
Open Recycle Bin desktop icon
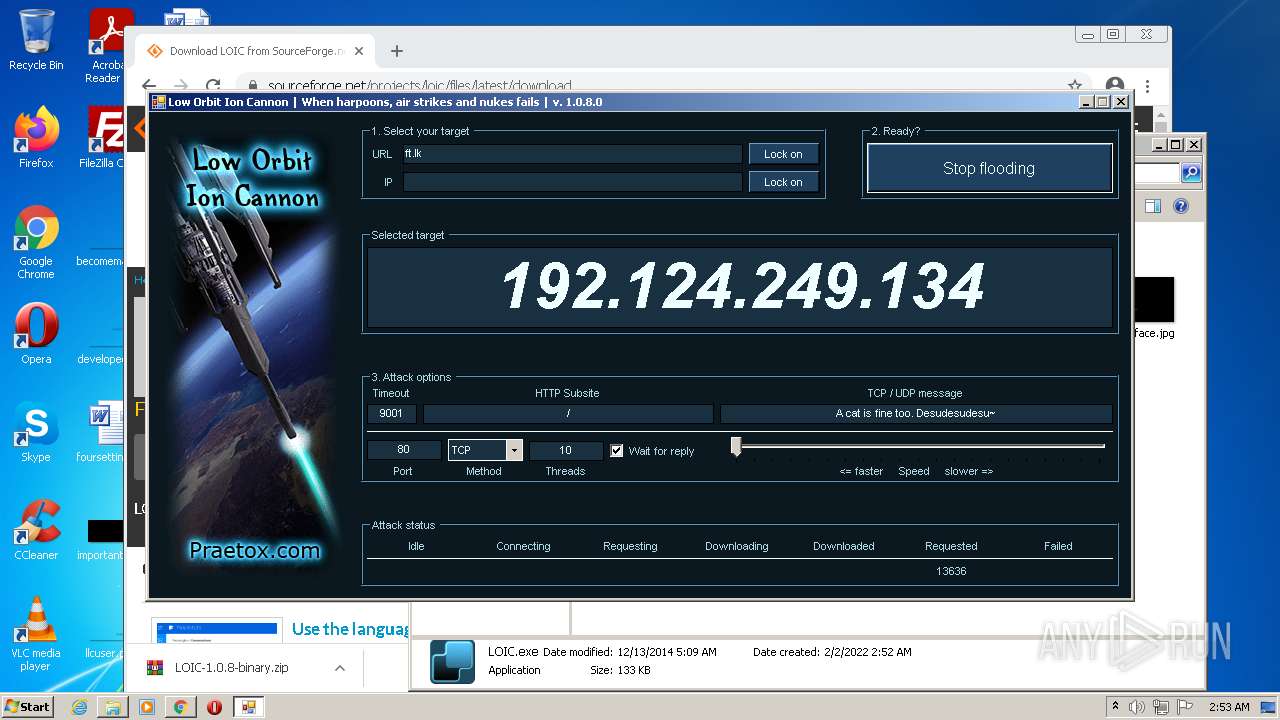[36, 40]
